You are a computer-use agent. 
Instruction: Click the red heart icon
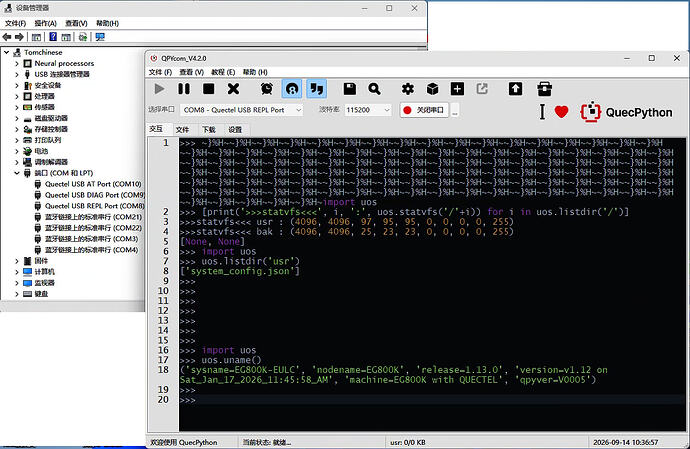[x=561, y=112]
